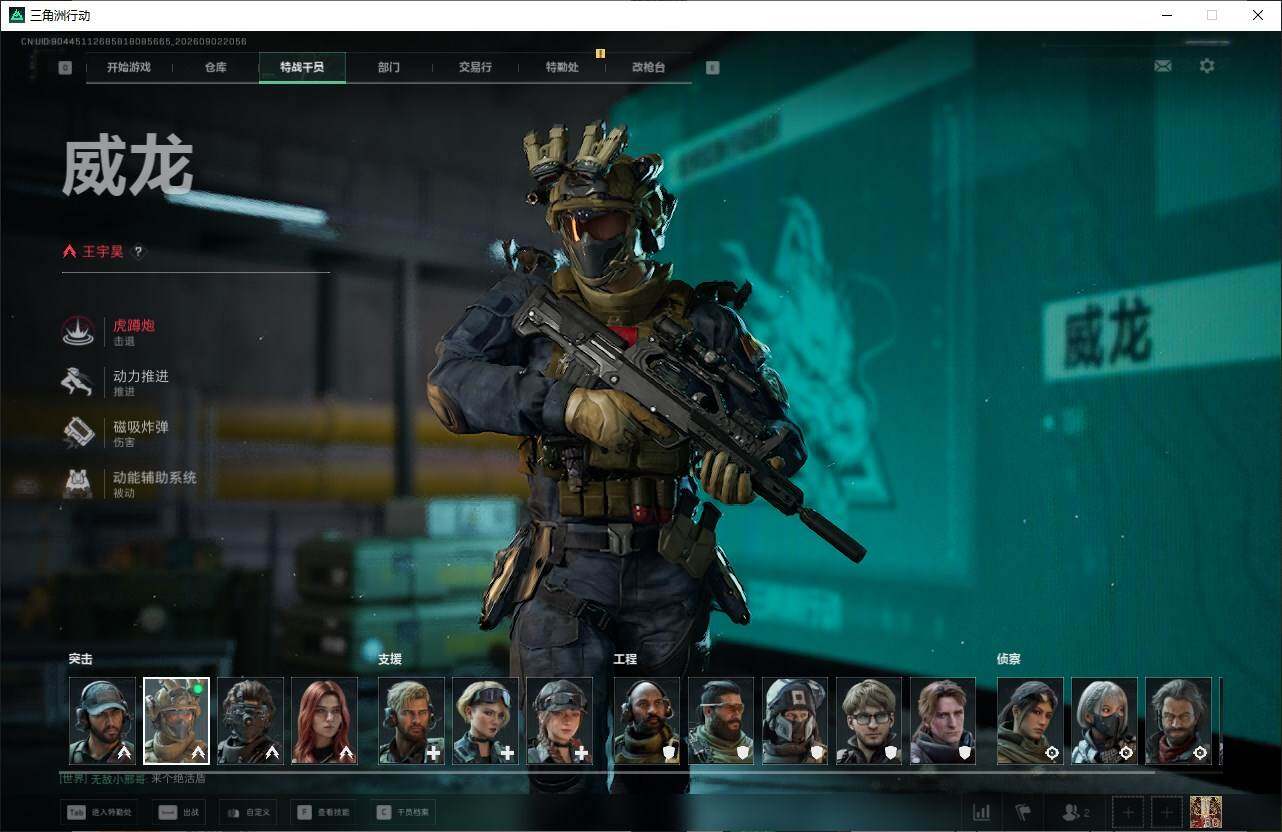1282x832 pixels.
Task: Click the 支援 class label
Action: (x=390, y=659)
